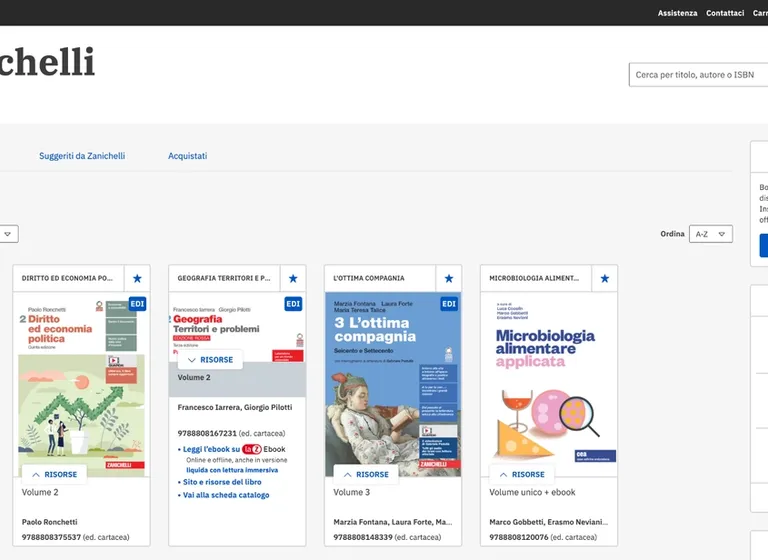Viewport: 768px width, 560px height.
Task: Click author name Paolo Ronchetti
Action: coord(49,522)
